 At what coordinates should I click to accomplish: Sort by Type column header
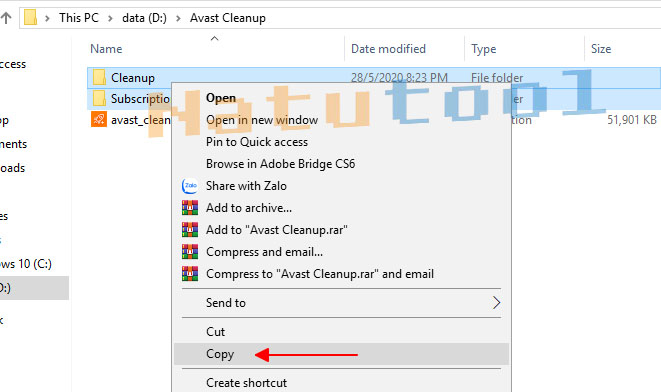pyautogui.click(x=484, y=49)
